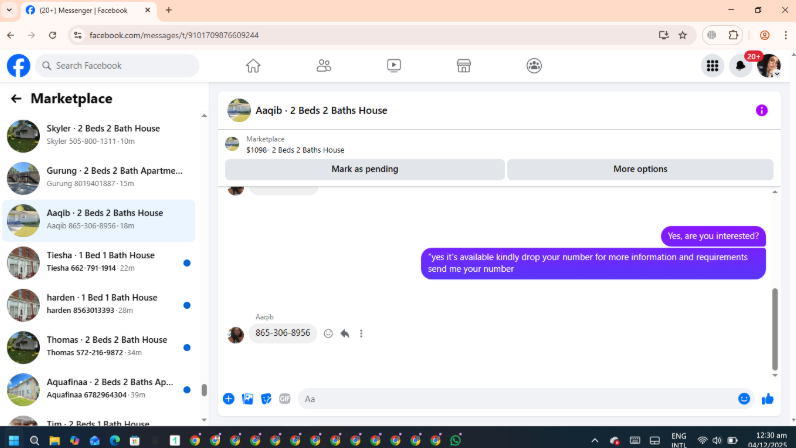The image size is (796, 448).
Task: Open the Friends icon in top navigation
Action: click(x=323, y=66)
